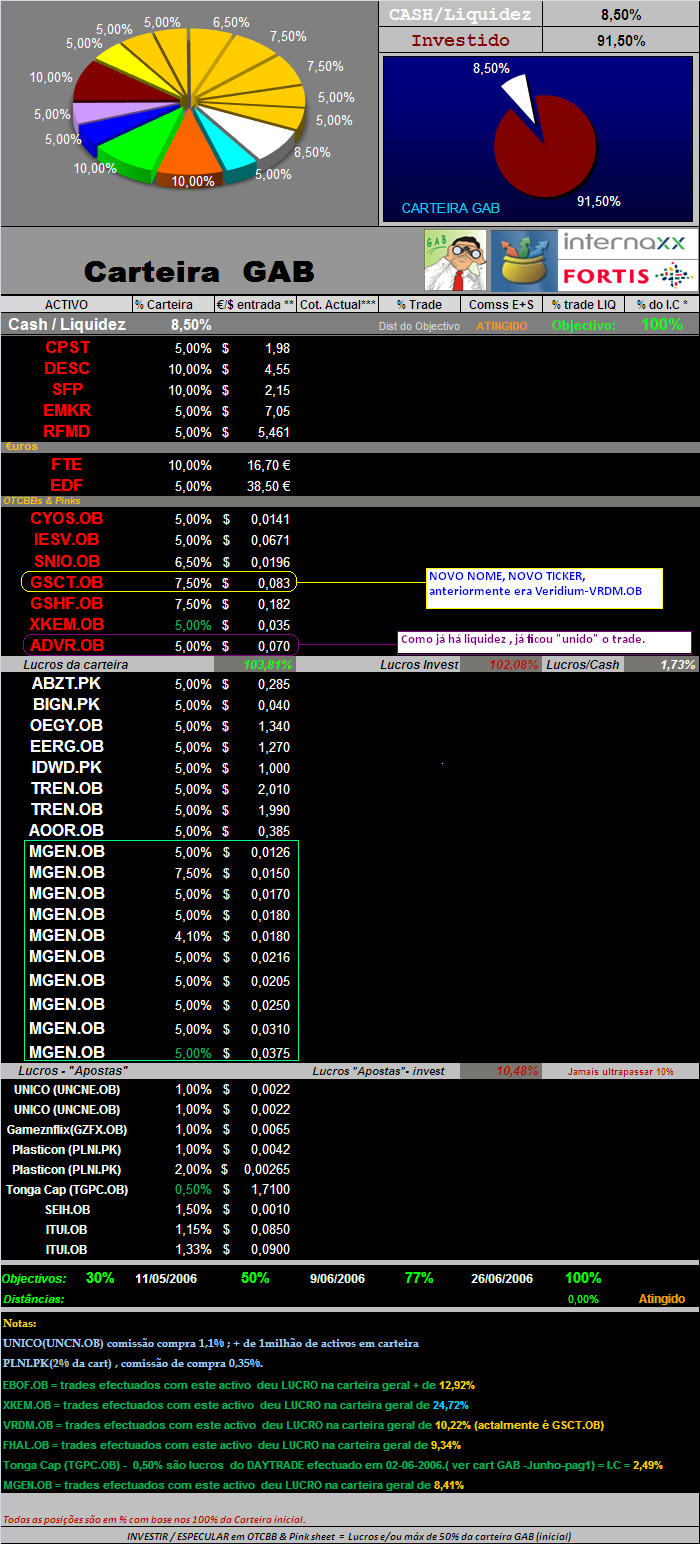The height and width of the screenshot is (1544, 700).
Task: Select the DESC ticker cell
Action: point(67,368)
